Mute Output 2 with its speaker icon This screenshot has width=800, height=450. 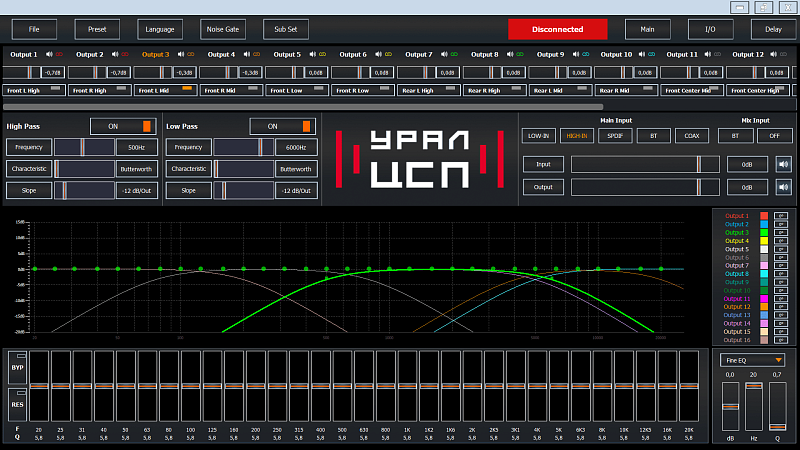pyautogui.click(x=115, y=55)
